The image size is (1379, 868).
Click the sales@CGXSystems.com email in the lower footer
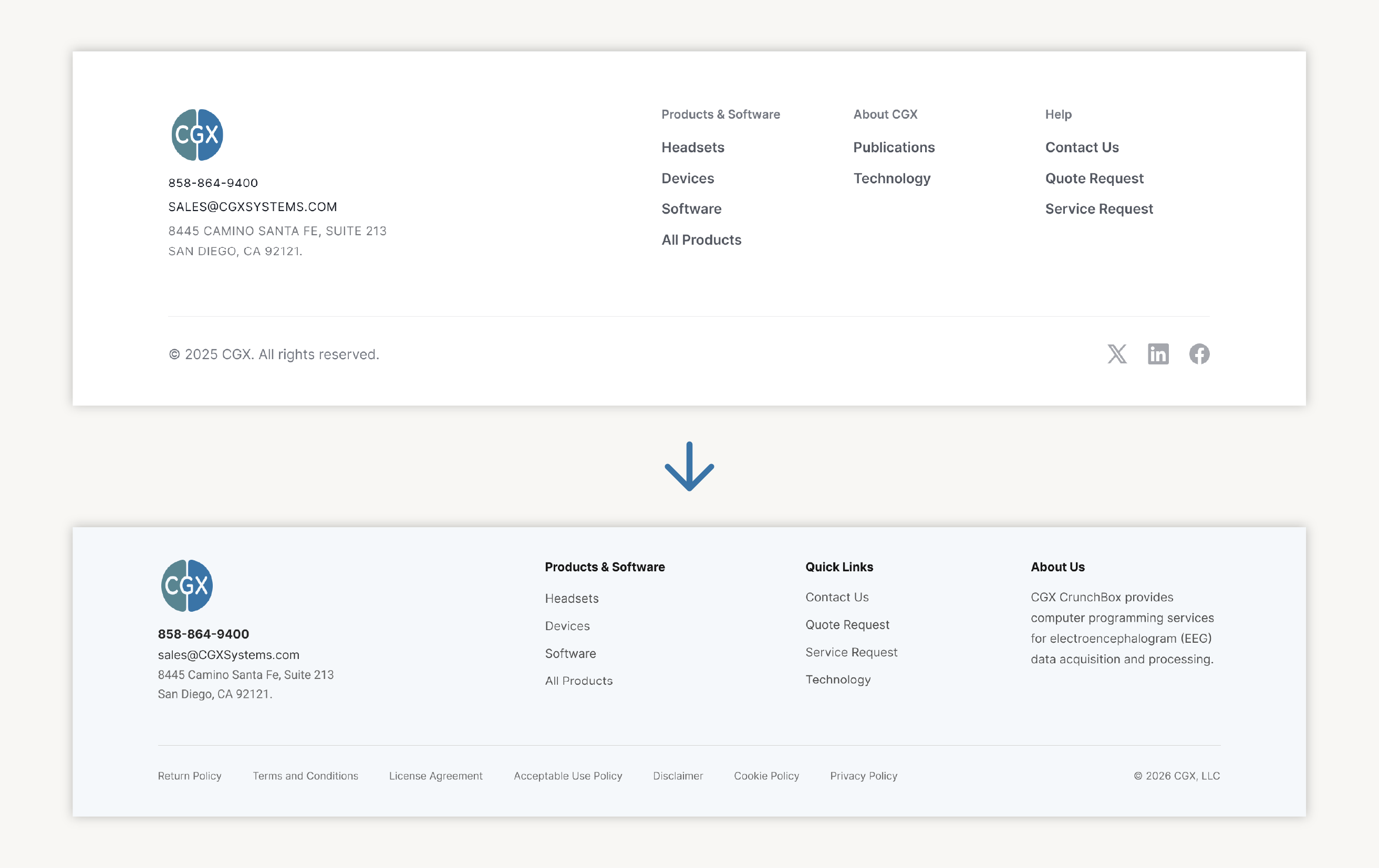pos(229,654)
